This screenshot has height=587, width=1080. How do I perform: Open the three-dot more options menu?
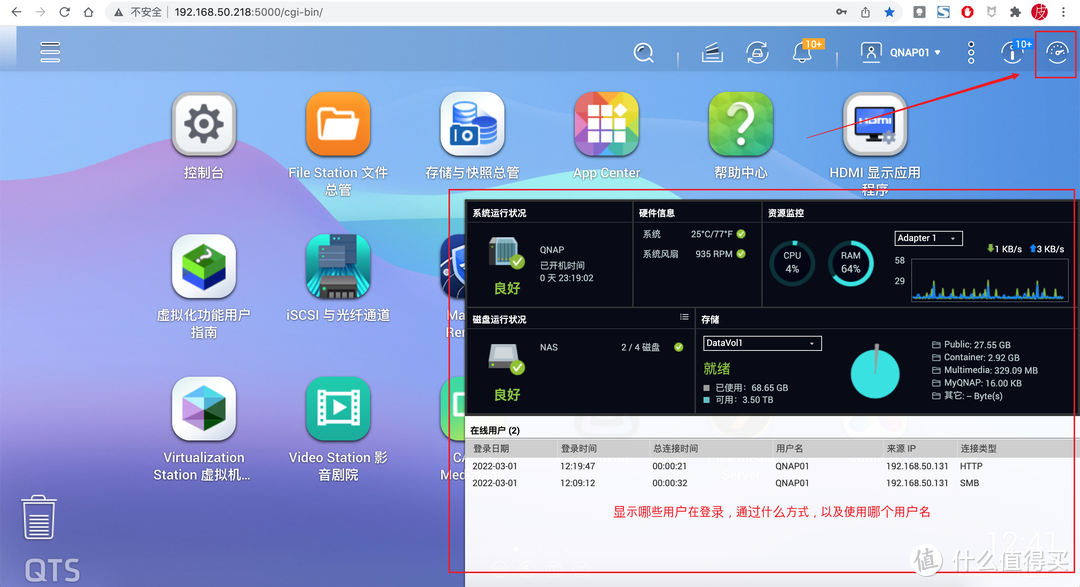pyautogui.click(x=970, y=52)
